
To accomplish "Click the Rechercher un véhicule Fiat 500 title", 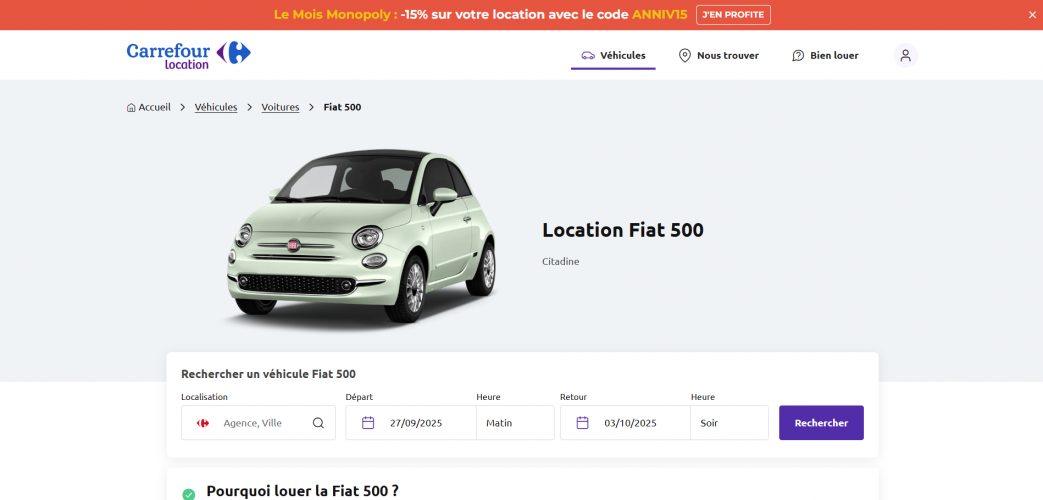I will (269, 374).
